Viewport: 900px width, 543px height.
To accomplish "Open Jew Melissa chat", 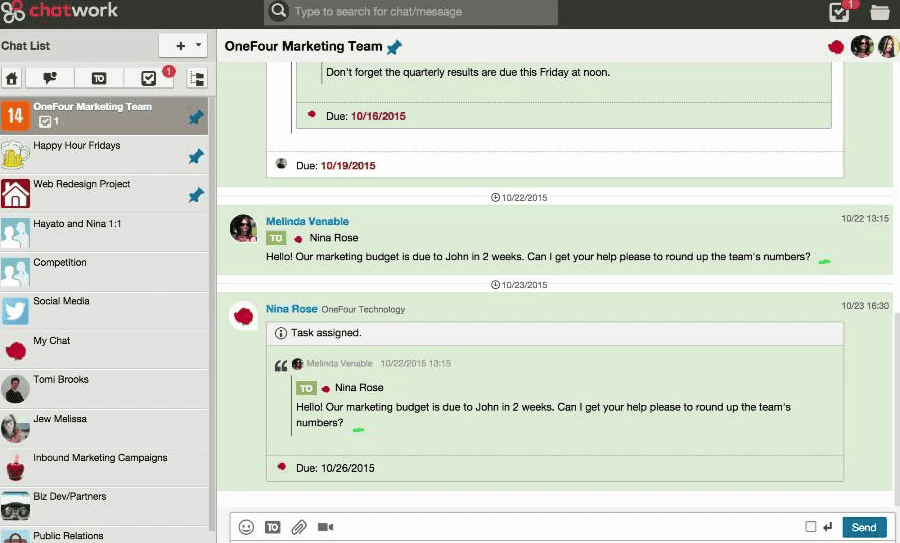I will [x=104, y=428].
